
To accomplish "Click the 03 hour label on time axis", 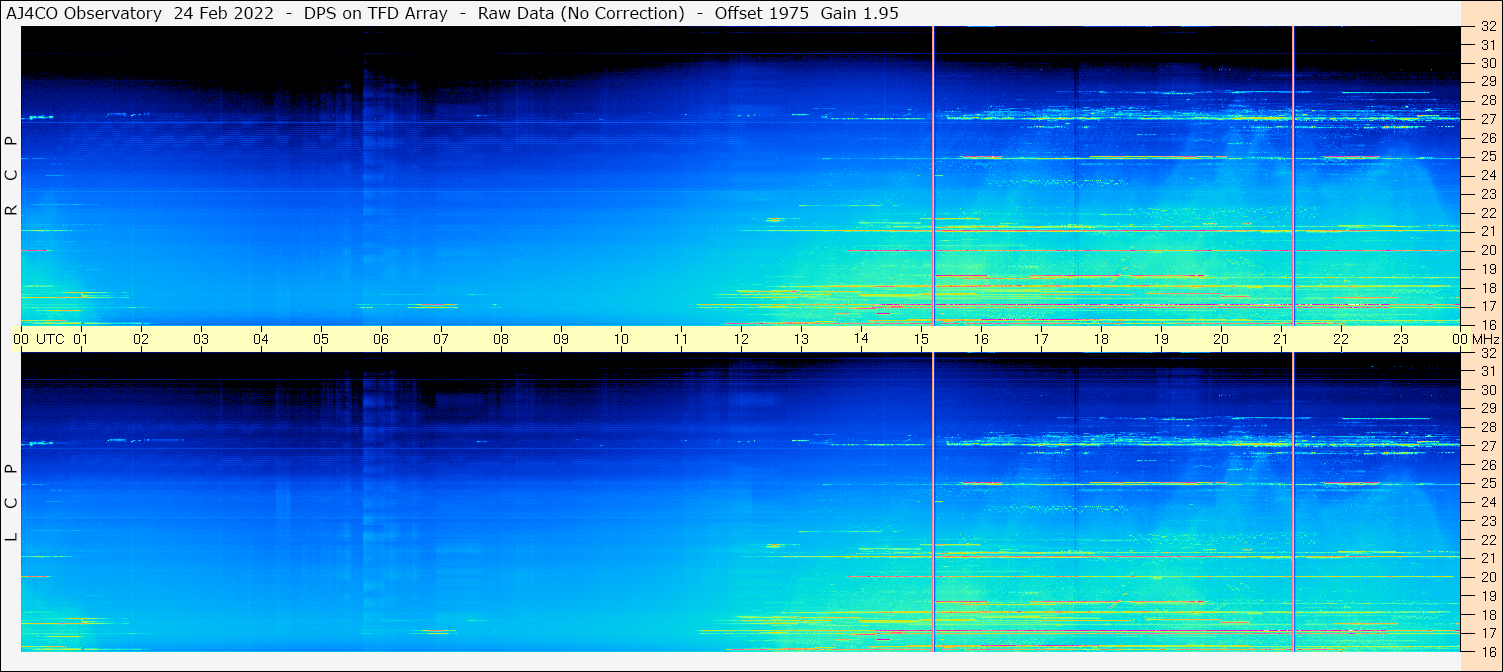I will pyautogui.click(x=201, y=339).
